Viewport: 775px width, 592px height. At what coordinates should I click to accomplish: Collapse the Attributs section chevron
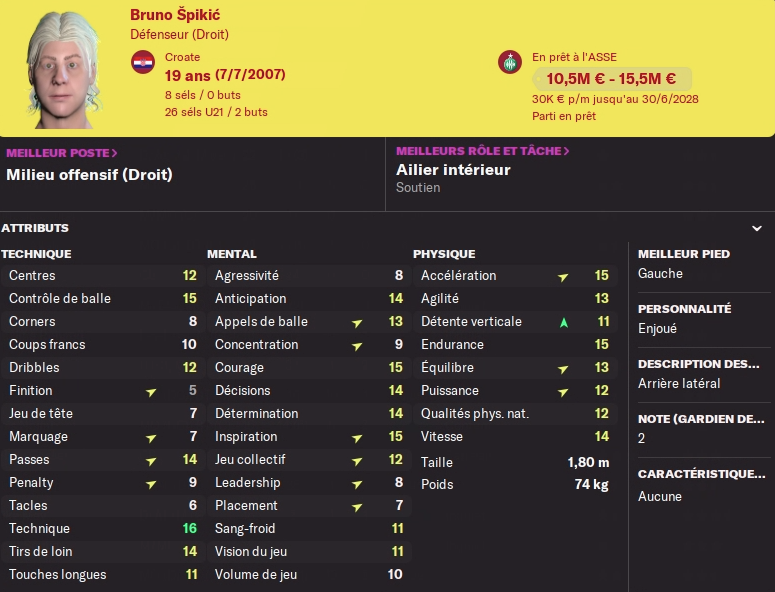(757, 229)
